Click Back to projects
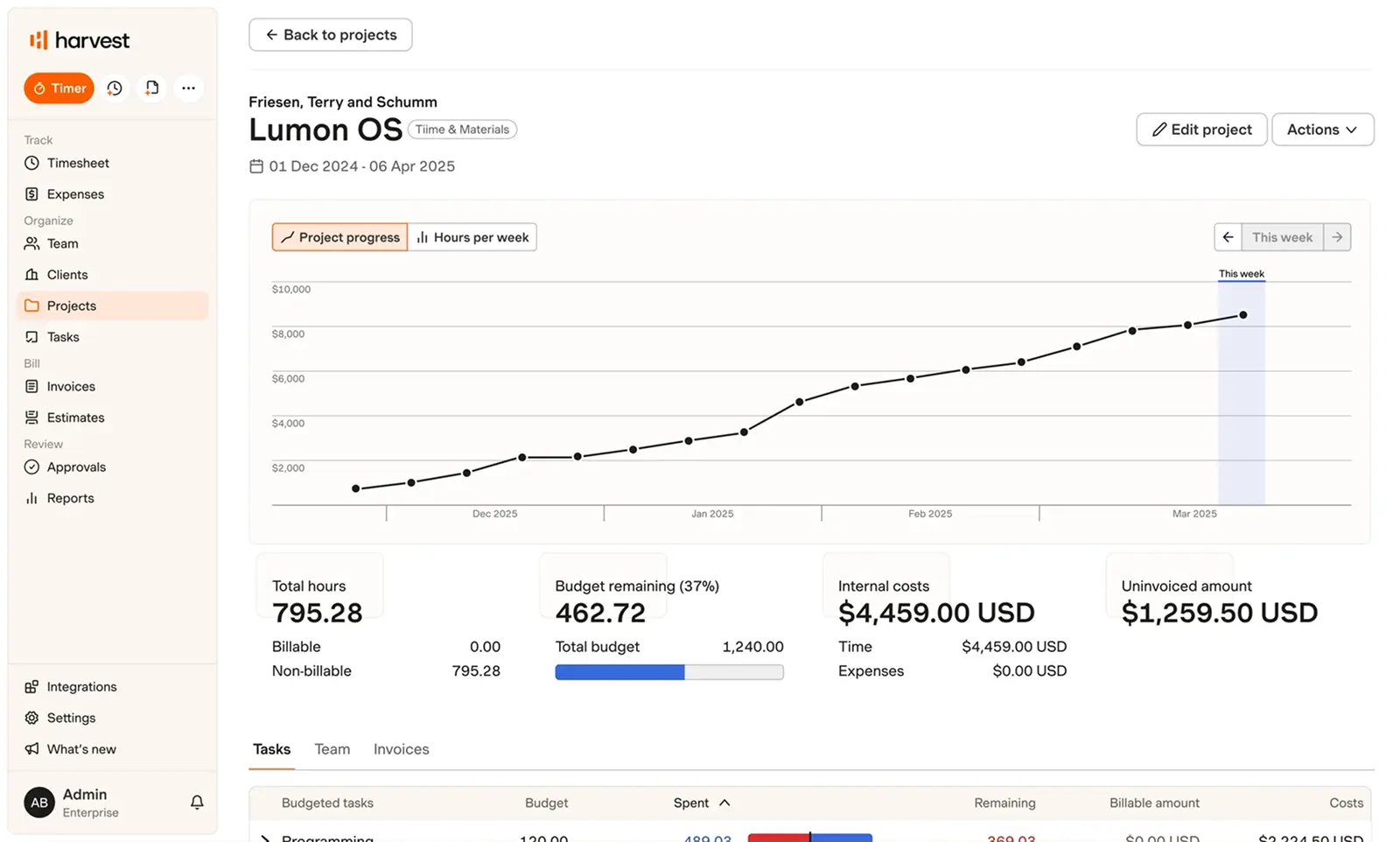 coord(331,35)
